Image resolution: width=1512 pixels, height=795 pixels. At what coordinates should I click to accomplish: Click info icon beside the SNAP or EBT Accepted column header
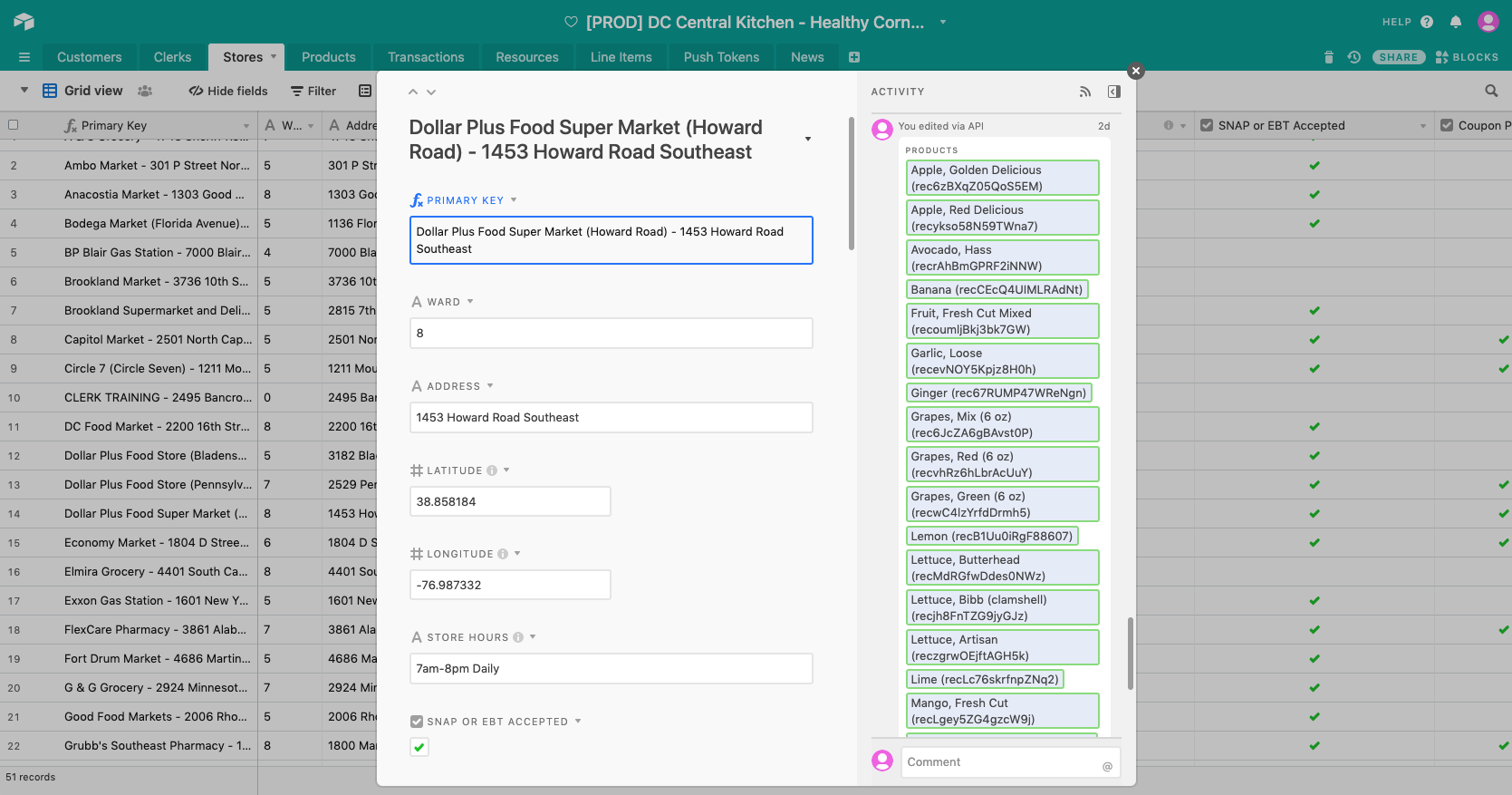[x=1169, y=125]
